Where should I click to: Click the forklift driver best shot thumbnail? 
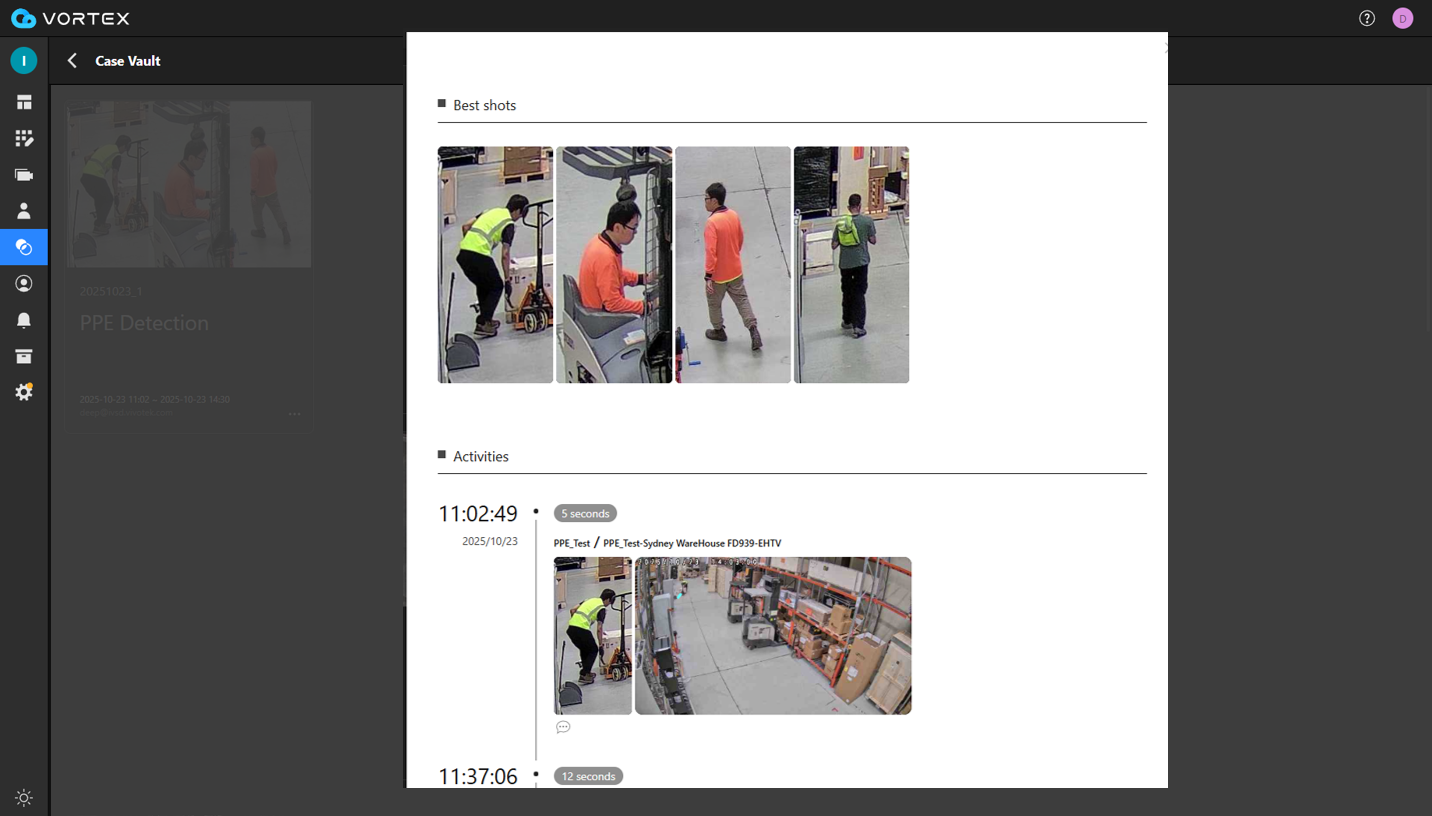pos(614,265)
